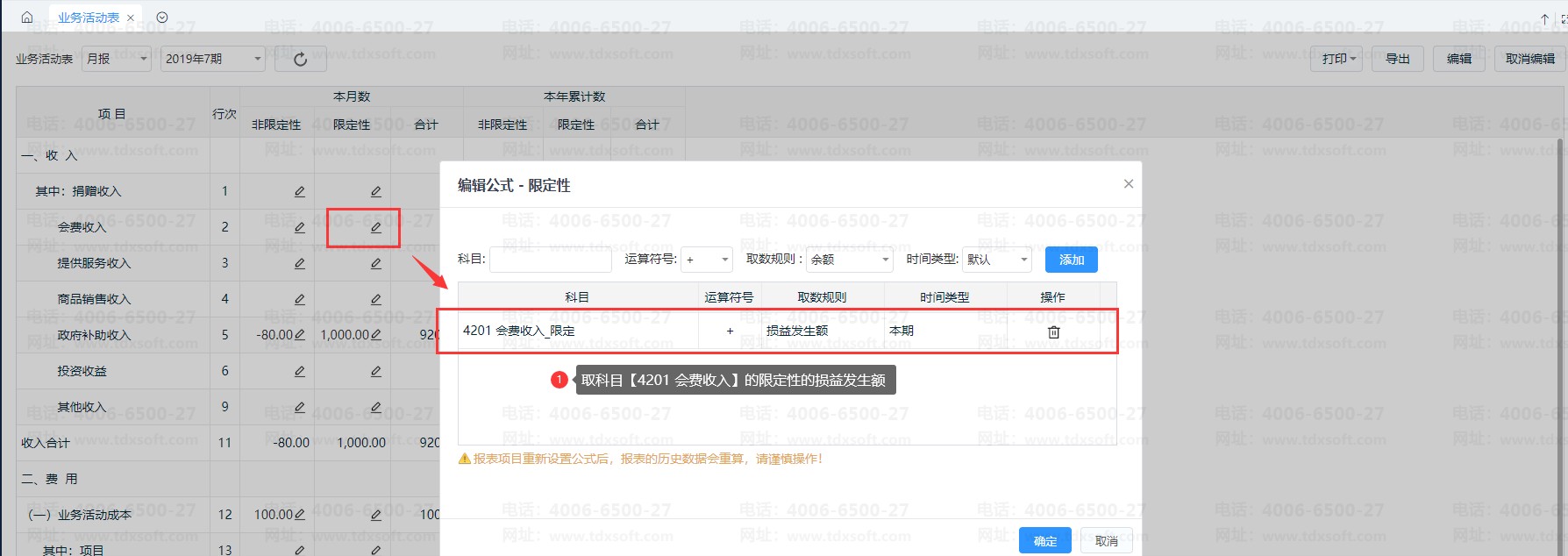
Task: Close the 编辑公式 dialog with X
Action: tap(1128, 184)
